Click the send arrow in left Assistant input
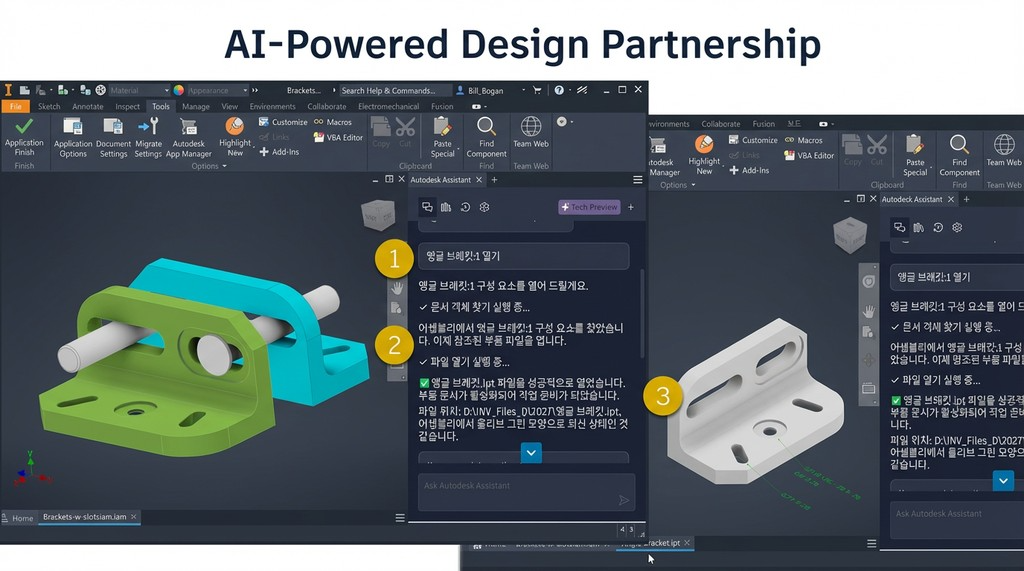This screenshot has width=1024, height=571. pyautogui.click(x=624, y=500)
